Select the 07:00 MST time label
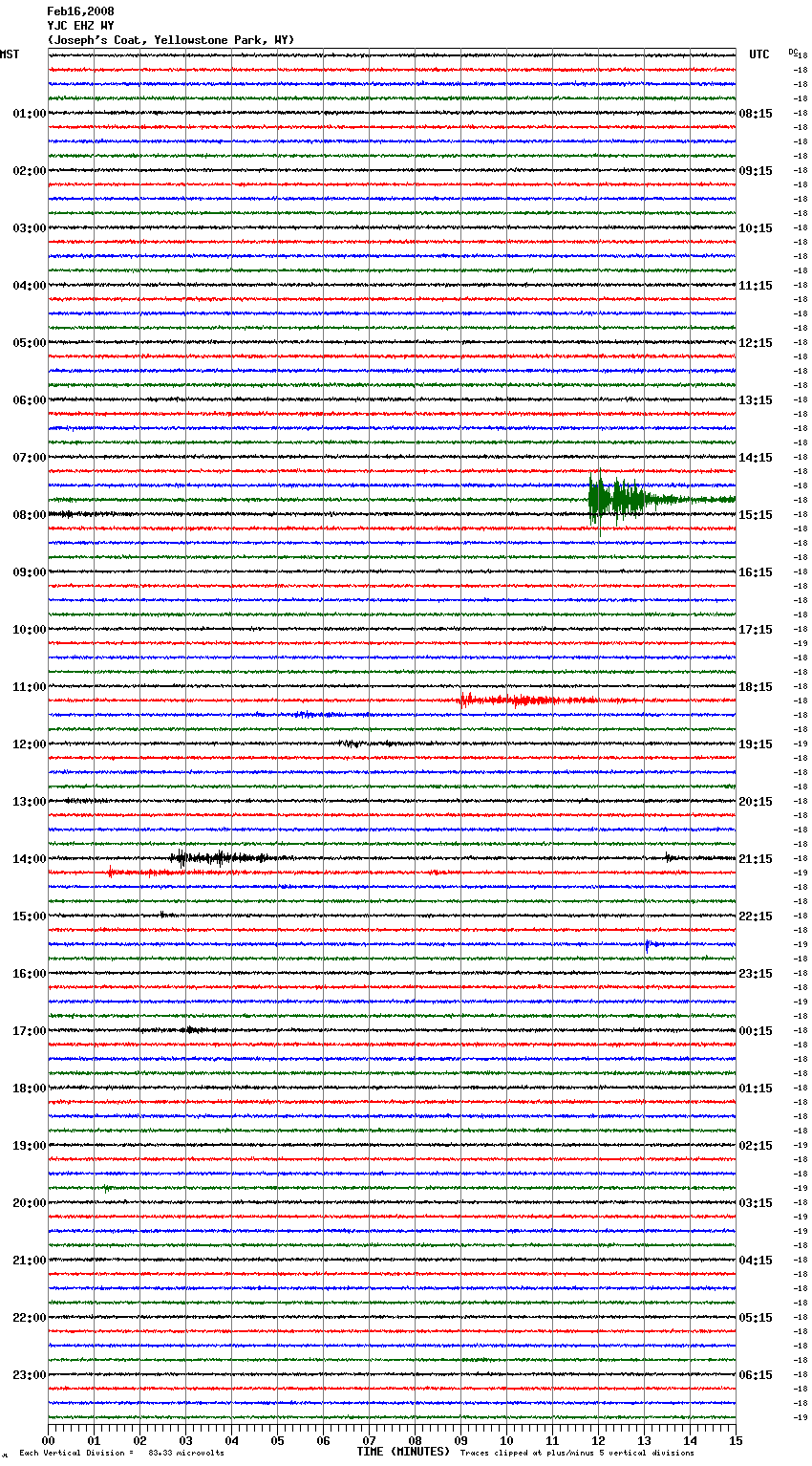Viewport: 812px width, 1466px height. [29, 458]
